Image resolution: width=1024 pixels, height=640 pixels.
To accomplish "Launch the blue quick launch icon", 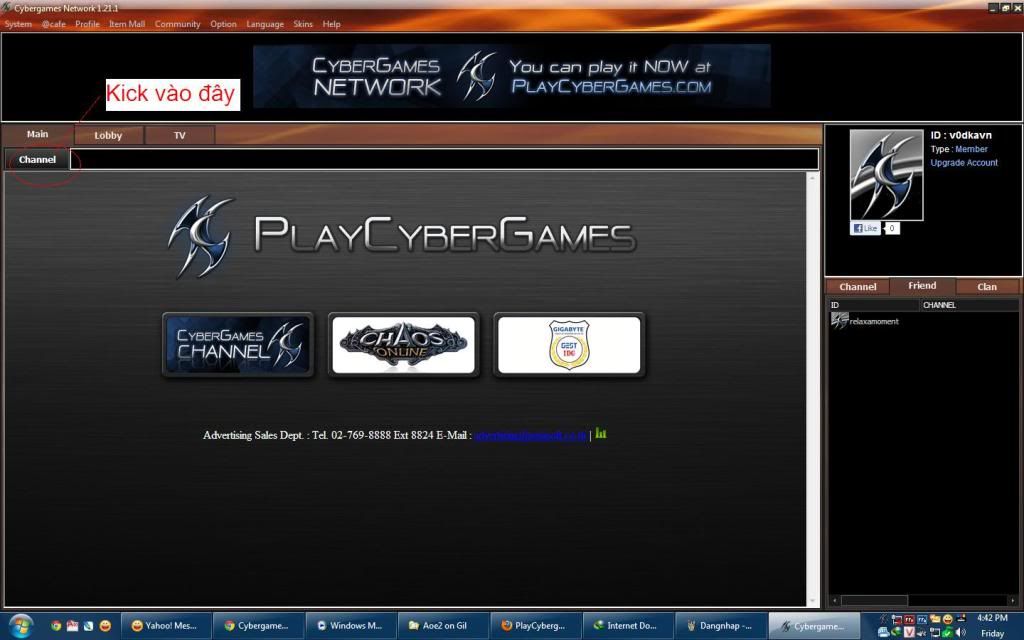I will click(x=88, y=626).
